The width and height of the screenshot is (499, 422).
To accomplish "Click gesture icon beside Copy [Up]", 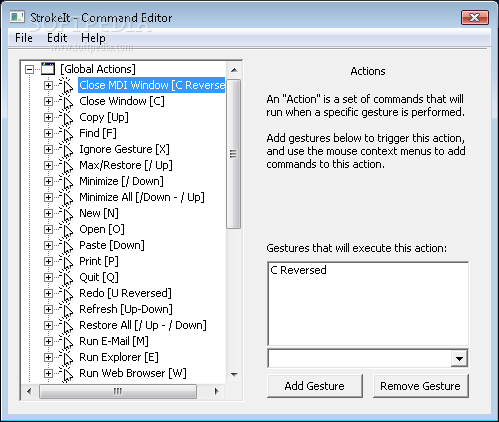I will [66, 118].
